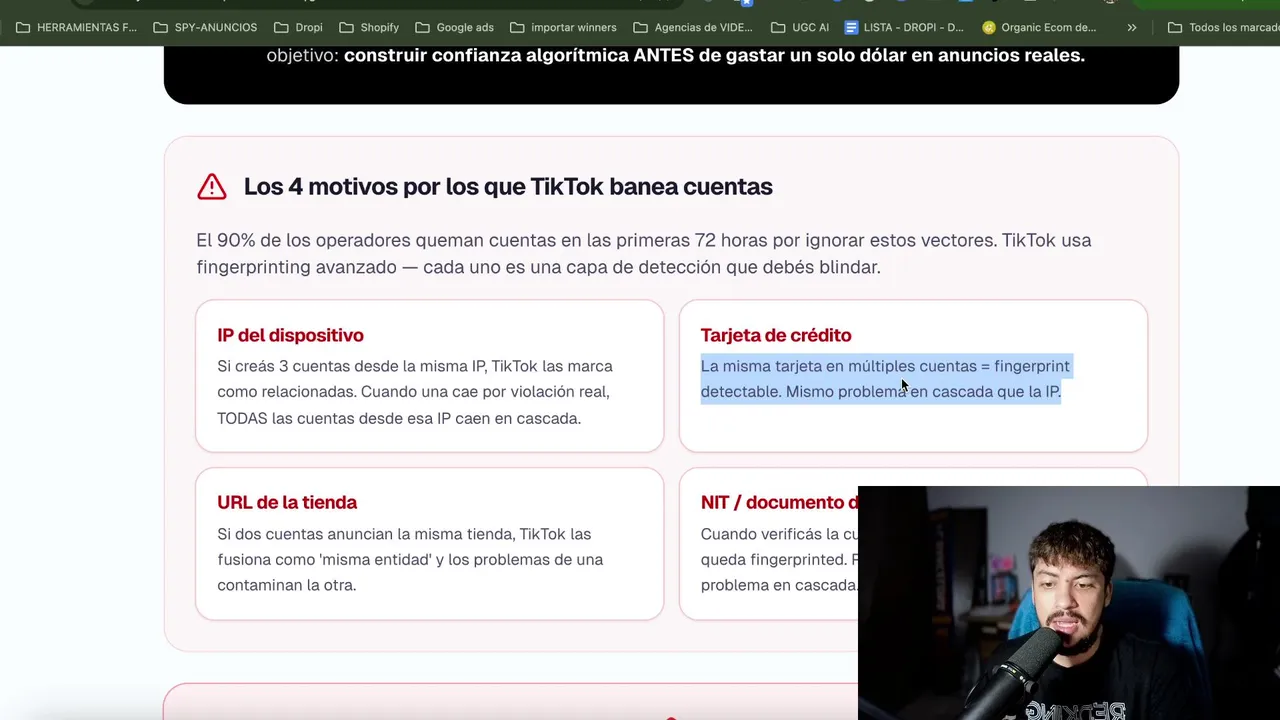Screen dimensions: 1280x720
Task: Click the 'URL de la tienda' card title
Action: click(287, 502)
